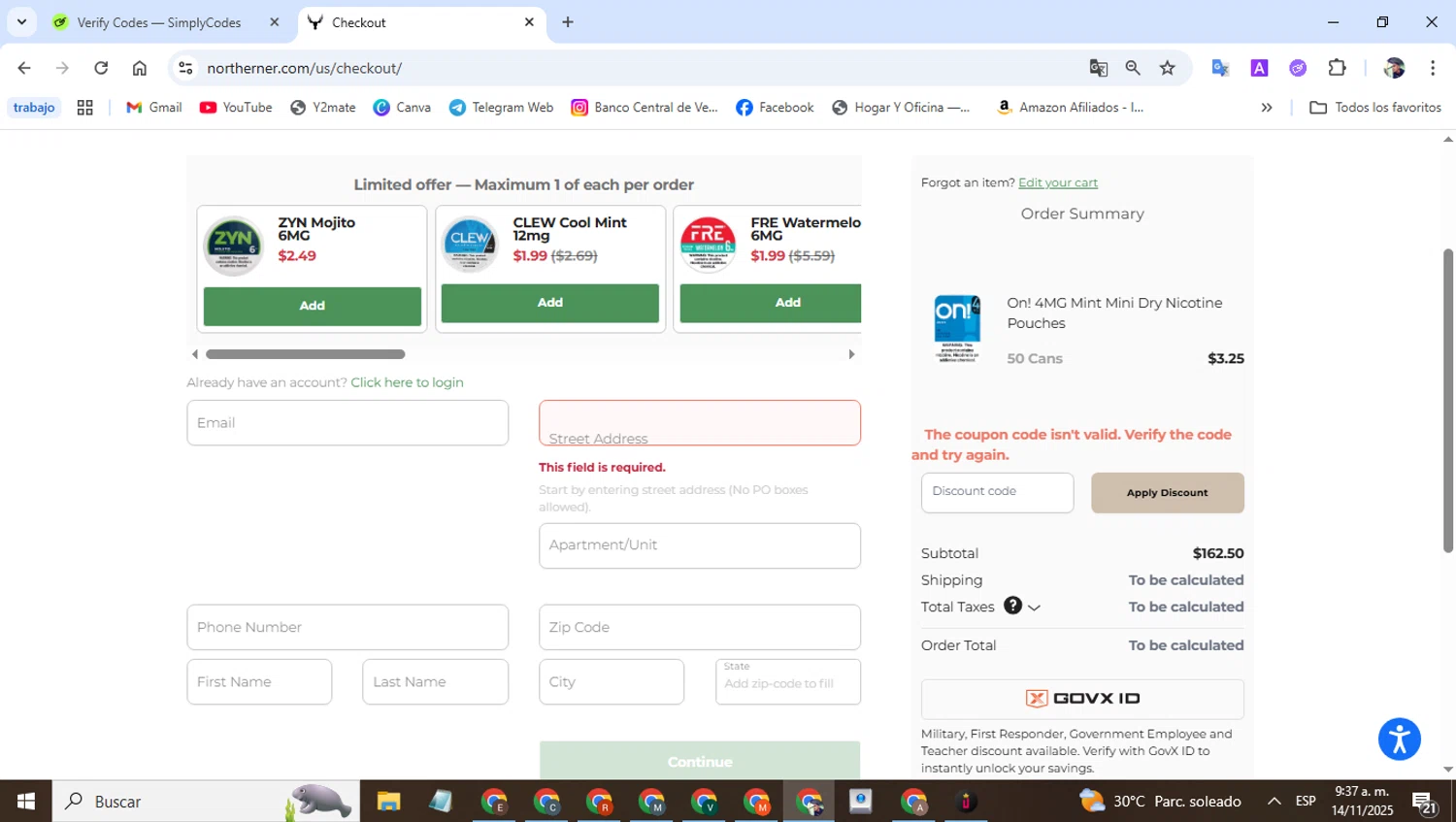
Task: Open the browser home page icon
Action: [x=140, y=68]
